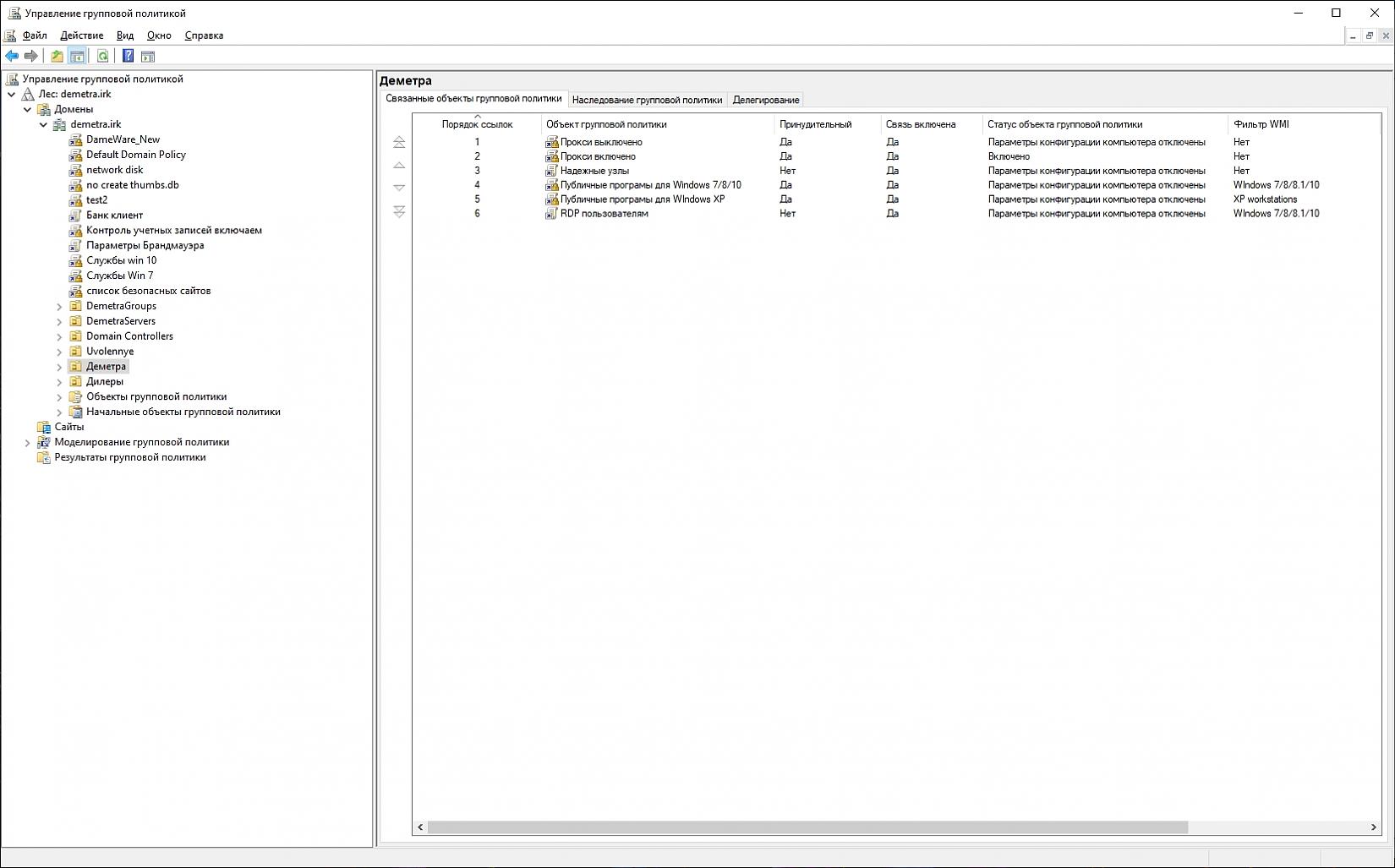Image resolution: width=1395 pixels, height=868 pixels.
Task: Move link down with single-down arrow
Action: point(399,188)
